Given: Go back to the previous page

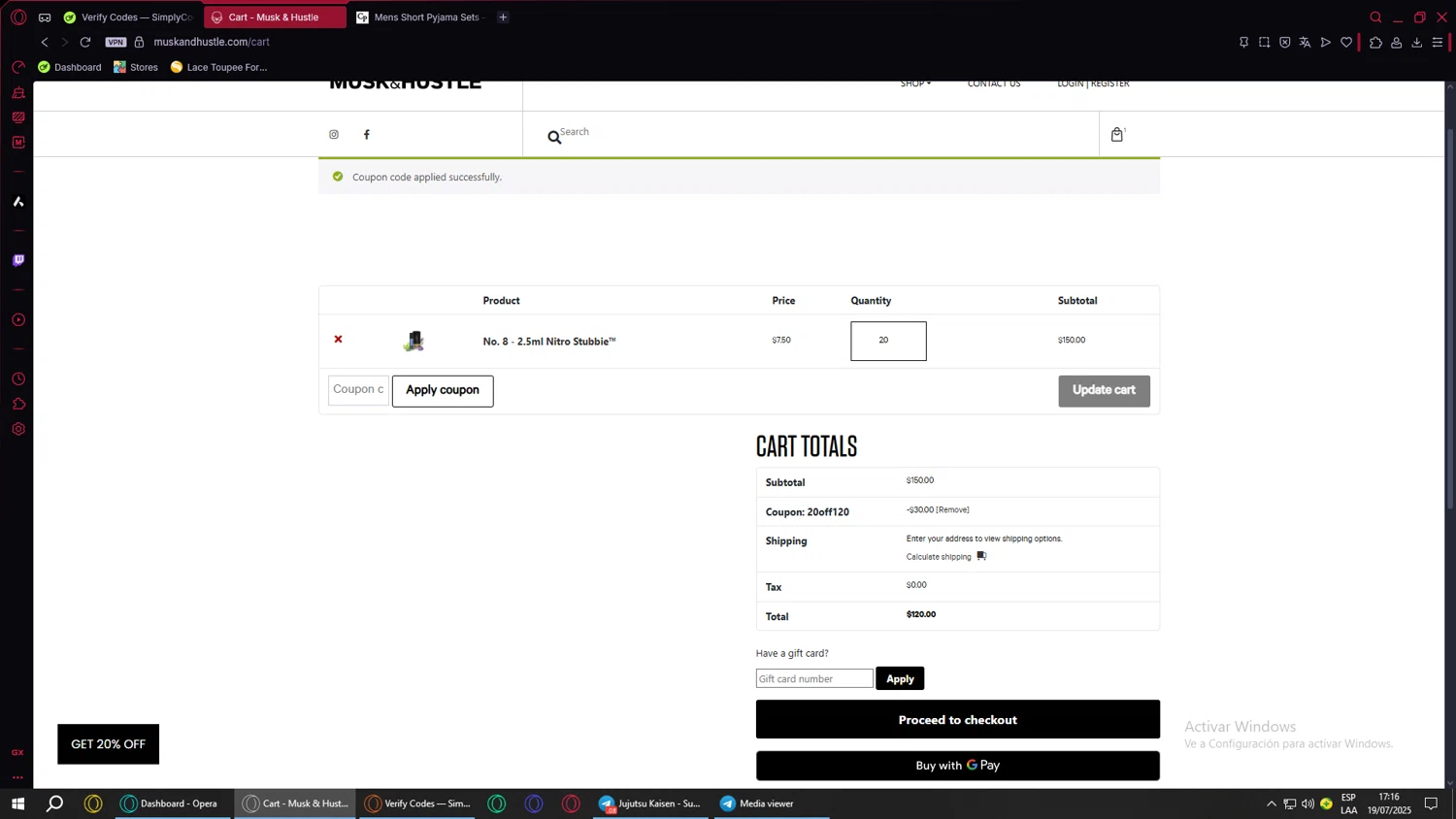Looking at the screenshot, I should pyautogui.click(x=45, y=42).
